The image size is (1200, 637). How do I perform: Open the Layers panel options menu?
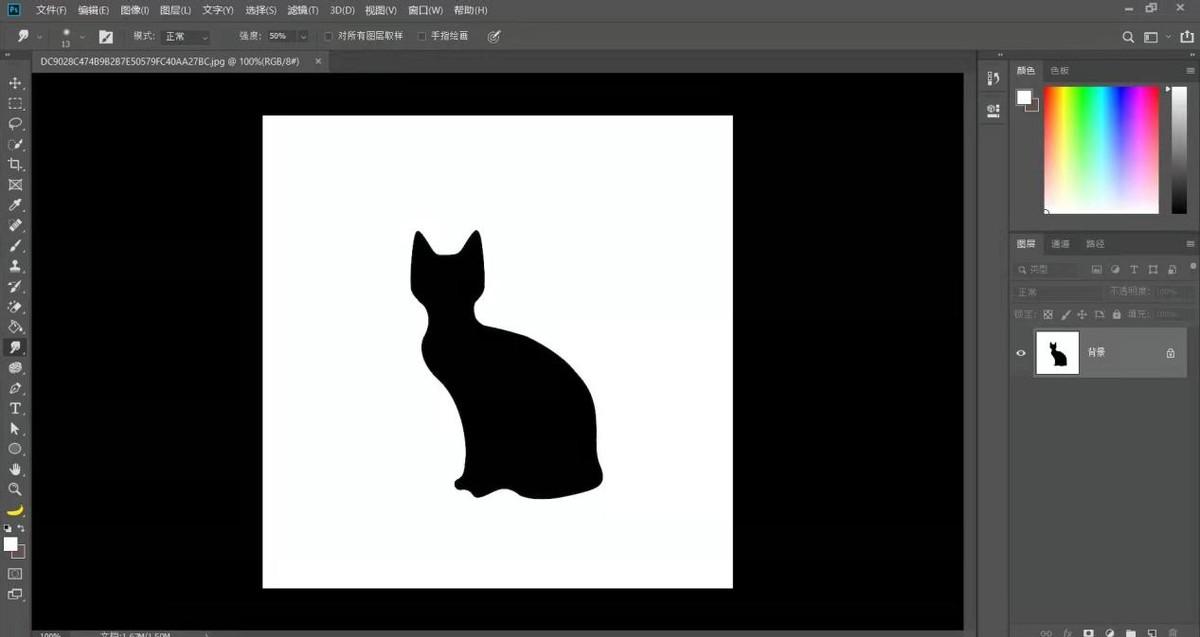click(1190, 244)
